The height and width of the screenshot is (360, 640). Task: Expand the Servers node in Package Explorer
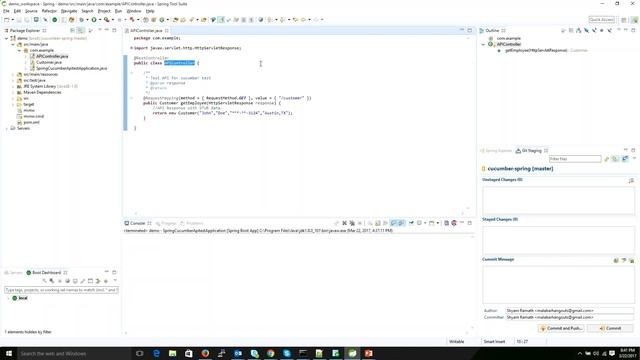coord(7,129)
